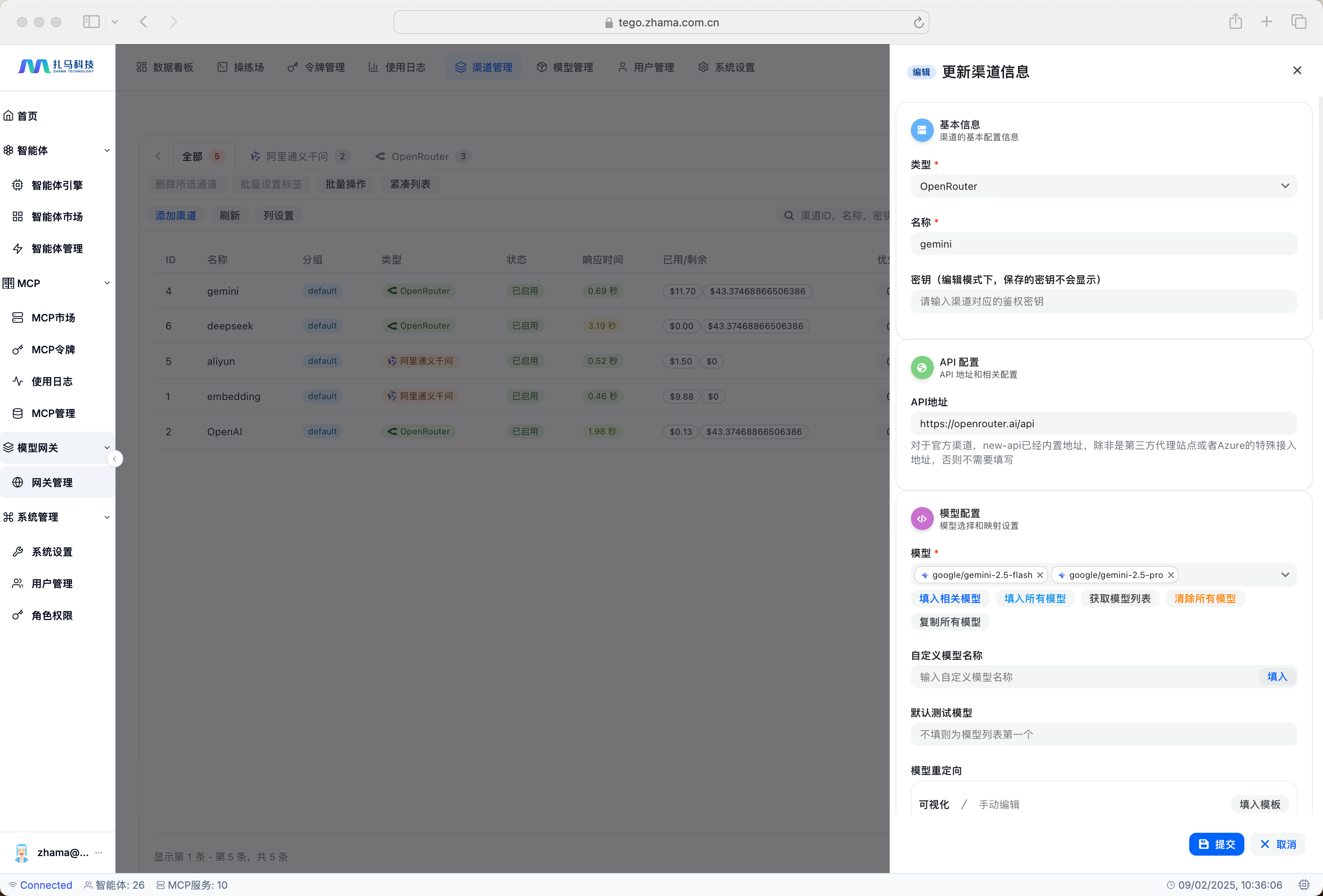Viewport: 1323px width, 896px height.
Task: Collapse the 智能体 sidebar section
Action: click(107, 150)
